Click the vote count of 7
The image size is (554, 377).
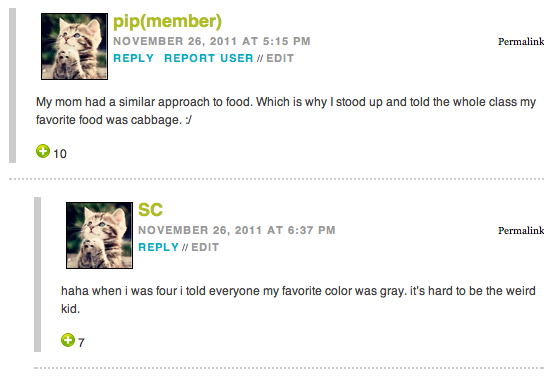tap(81, 343)
